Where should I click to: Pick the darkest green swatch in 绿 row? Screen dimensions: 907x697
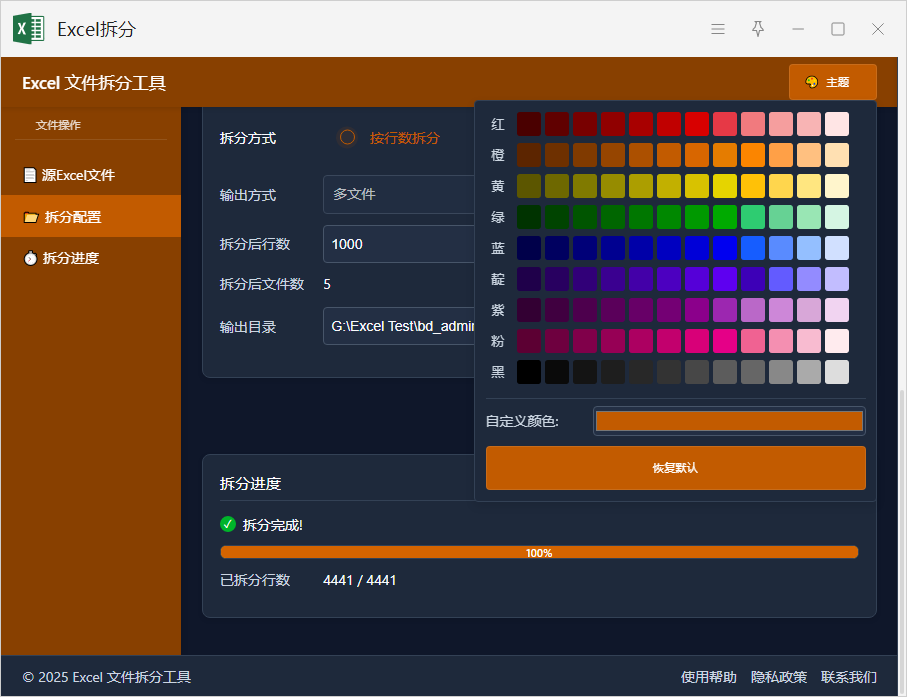coord(529,217)
